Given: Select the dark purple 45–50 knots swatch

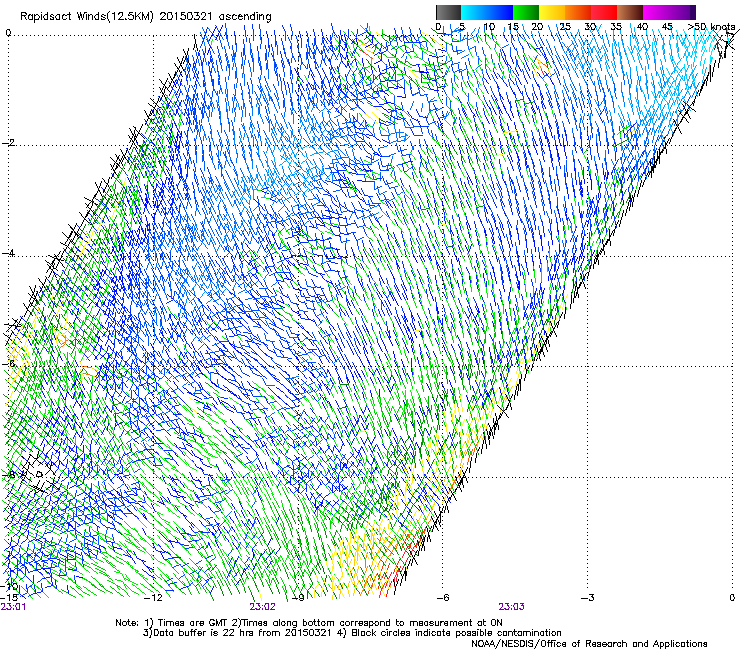Looking at the screenshot, I should tap(682, 12).
